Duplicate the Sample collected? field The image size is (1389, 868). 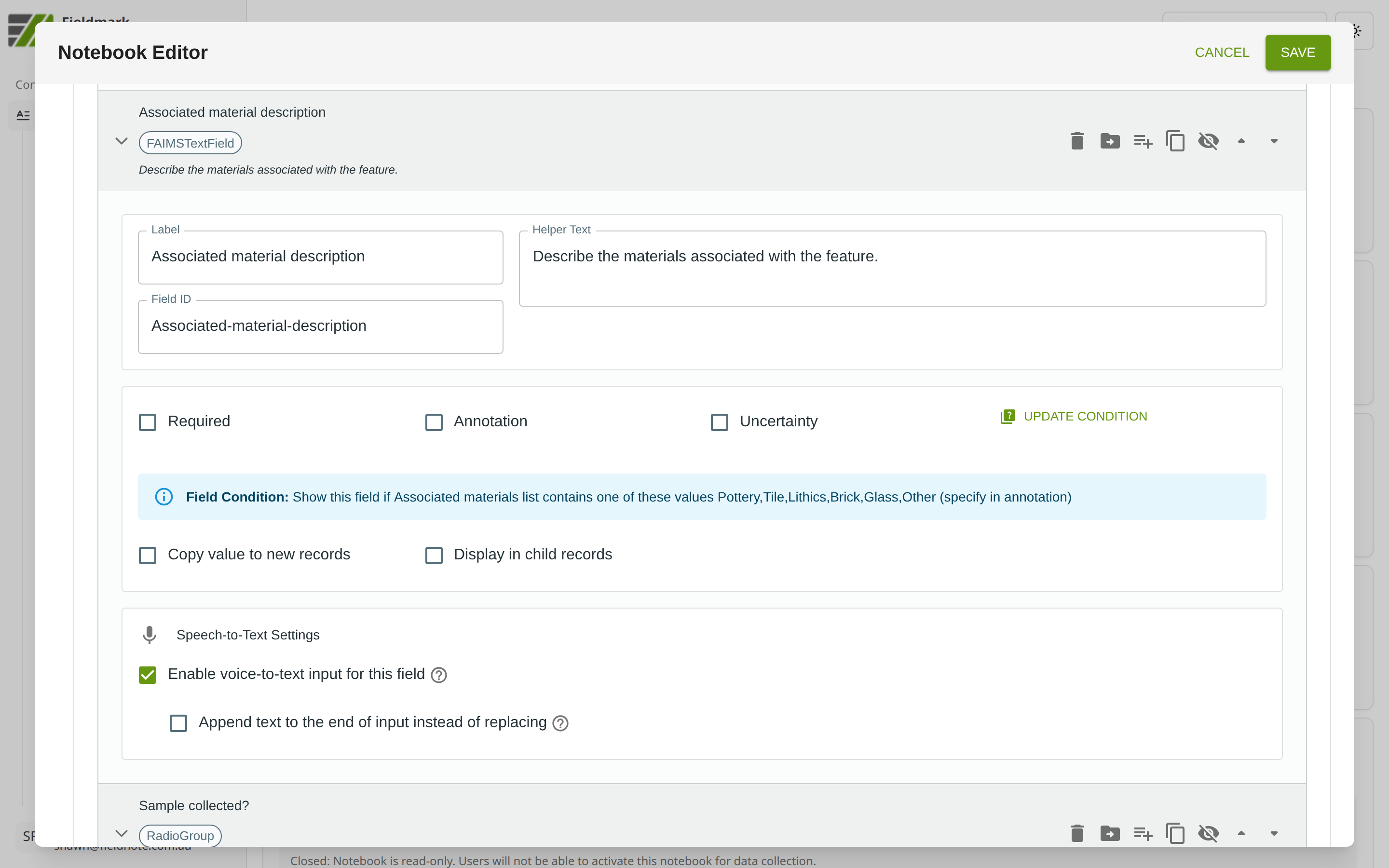coord(1175,834)
